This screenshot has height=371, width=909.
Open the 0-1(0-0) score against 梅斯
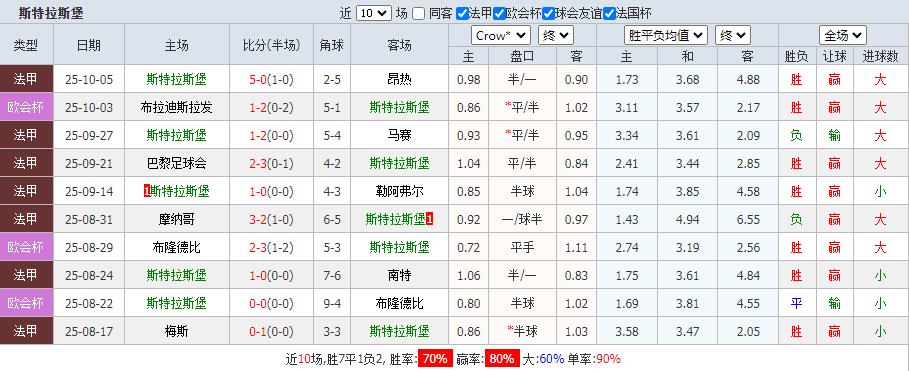(x=271, y=332)
